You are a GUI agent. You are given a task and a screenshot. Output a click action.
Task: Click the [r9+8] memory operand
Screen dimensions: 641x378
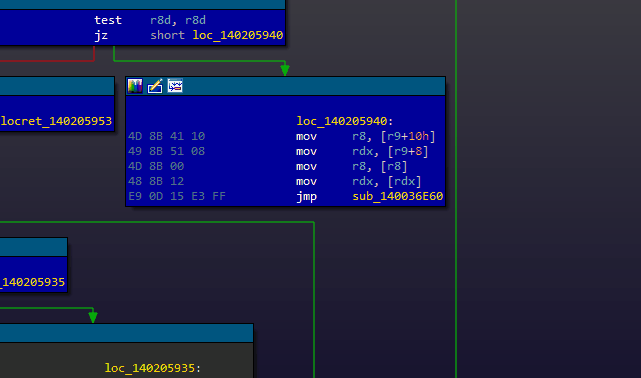408,152
